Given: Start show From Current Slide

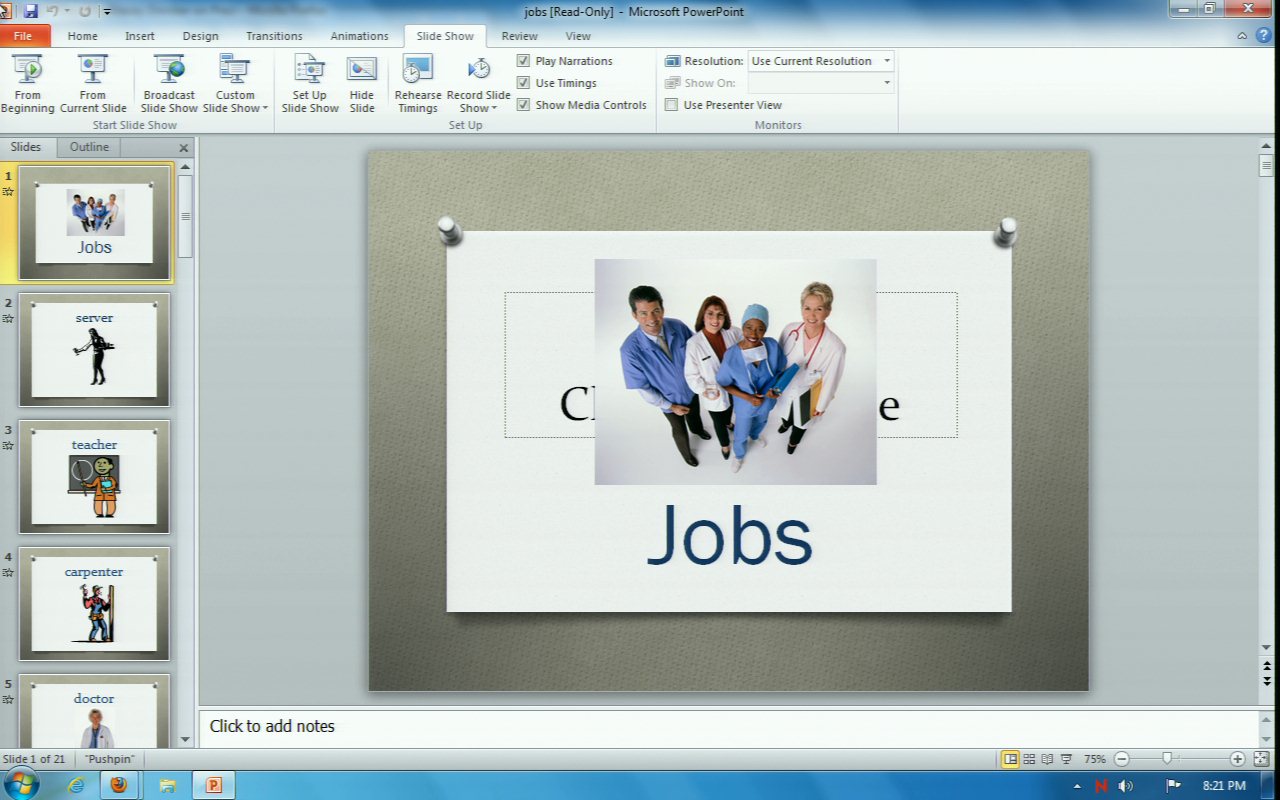Looking at the screenshot, I should click(93, 83).
